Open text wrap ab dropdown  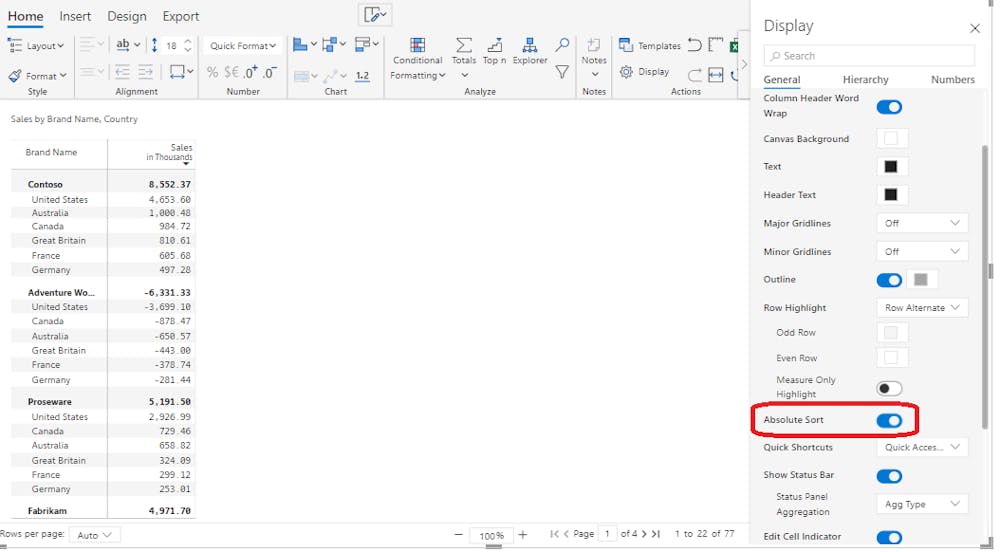[x=128, y=44]
